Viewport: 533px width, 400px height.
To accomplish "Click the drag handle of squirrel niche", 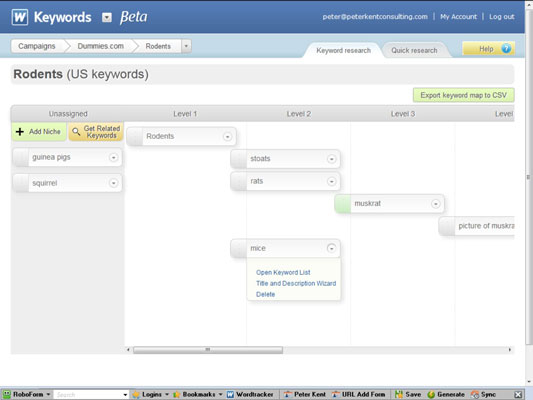I will [x=21, y=183].
